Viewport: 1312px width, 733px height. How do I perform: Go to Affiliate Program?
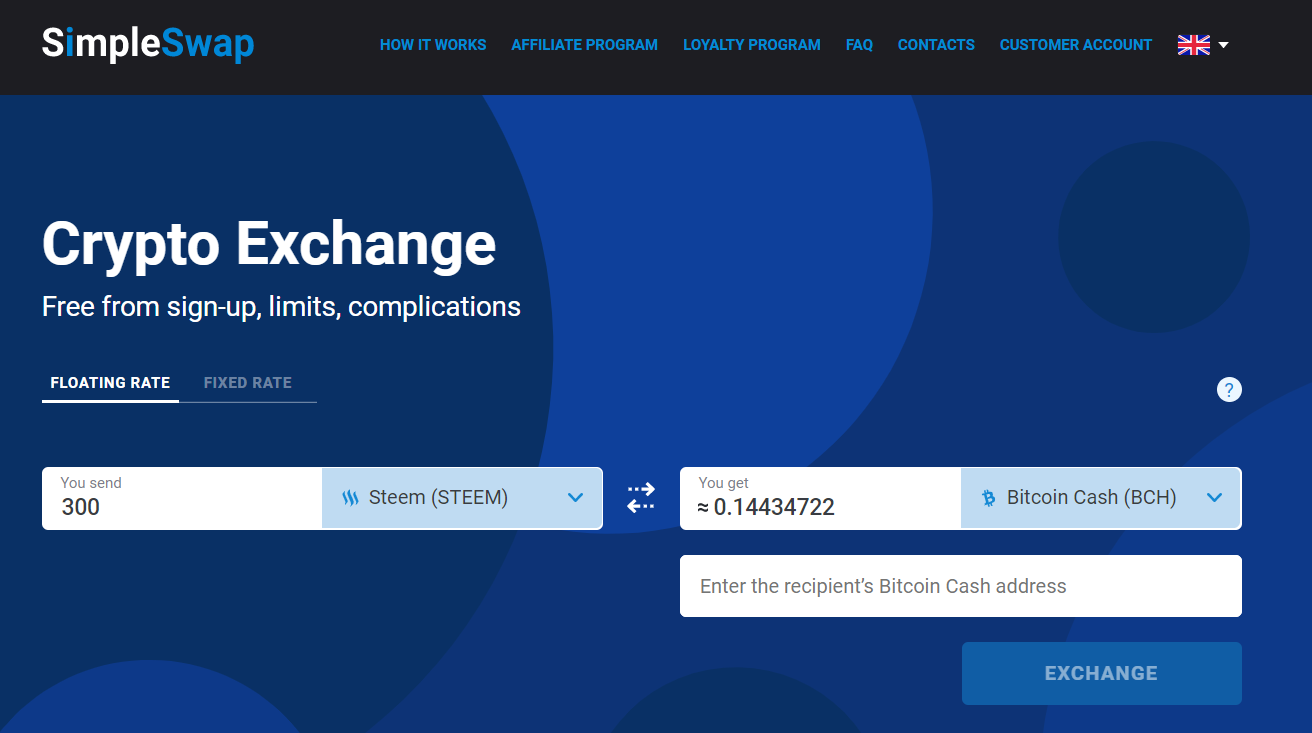click(x=585, y=45)
